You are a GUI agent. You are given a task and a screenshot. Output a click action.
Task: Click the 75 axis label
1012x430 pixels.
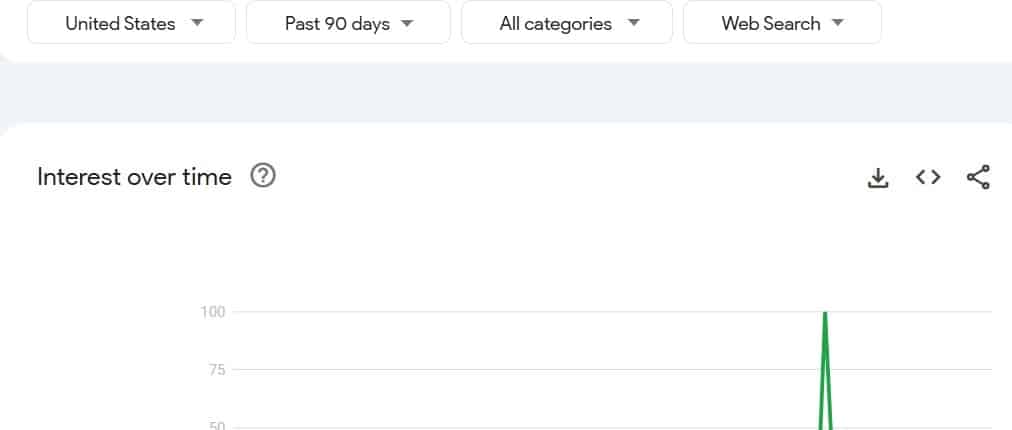(x=217, y=370)
